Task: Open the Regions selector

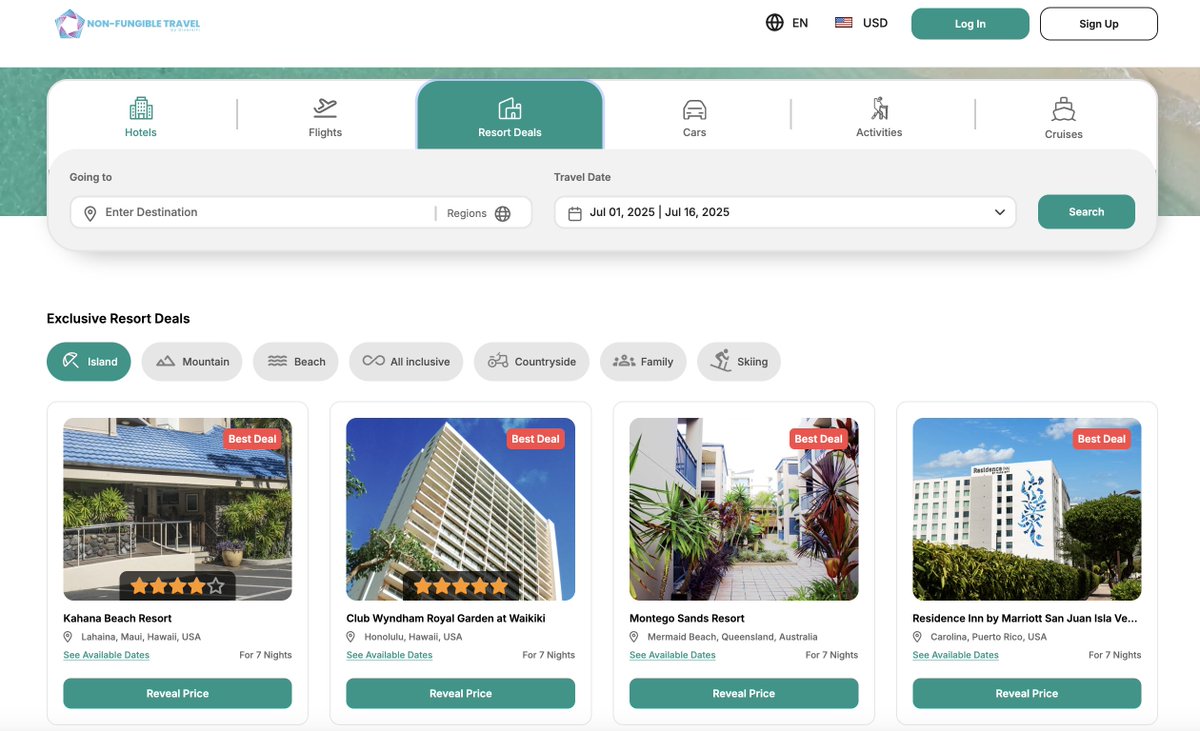Action: pyautogui.click(x=478, y=214)
